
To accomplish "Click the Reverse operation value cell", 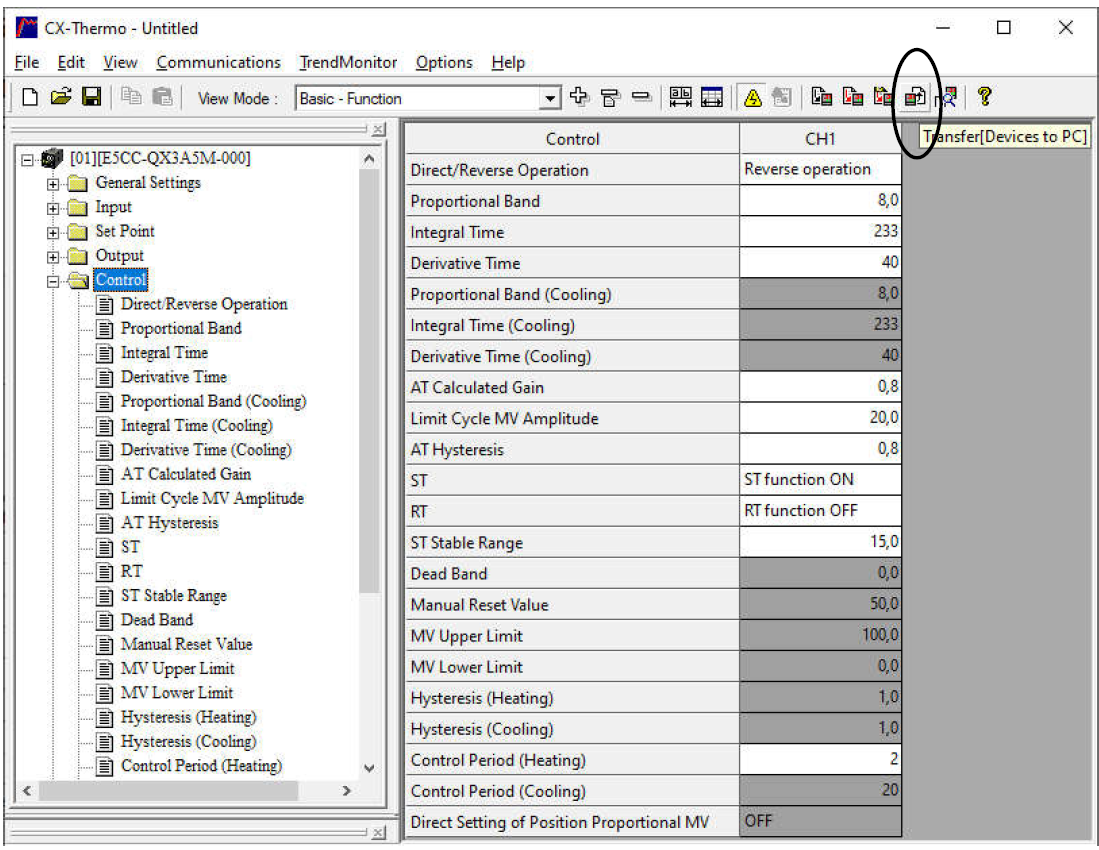I will pos(820,170).
